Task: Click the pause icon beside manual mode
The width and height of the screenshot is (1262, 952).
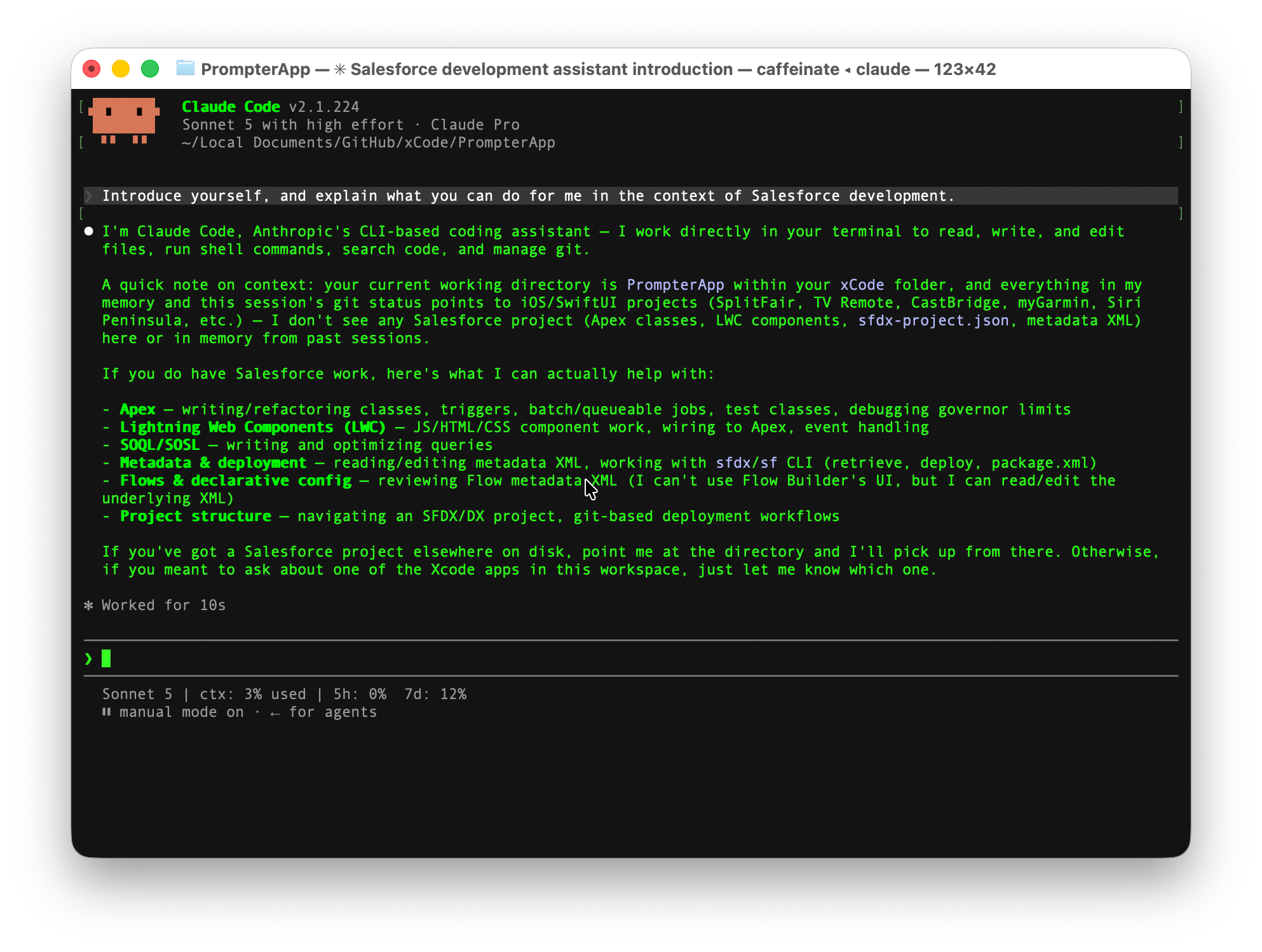Action: coord(106,712)
